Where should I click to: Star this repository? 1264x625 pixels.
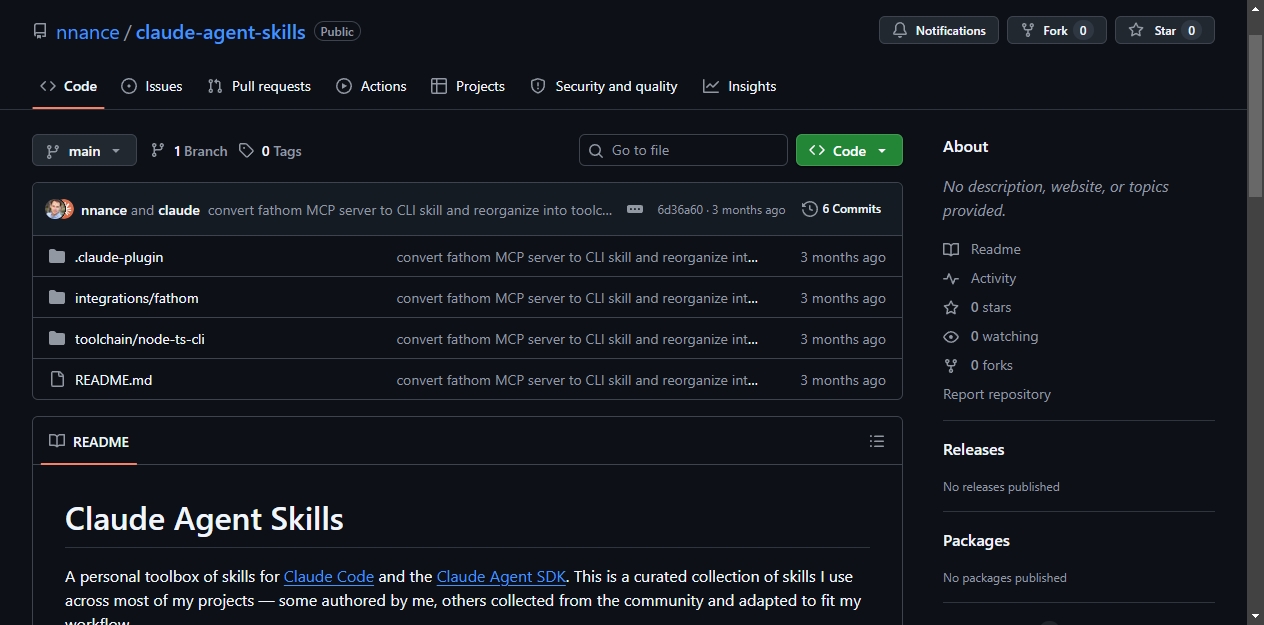[x=1164, y=31]
